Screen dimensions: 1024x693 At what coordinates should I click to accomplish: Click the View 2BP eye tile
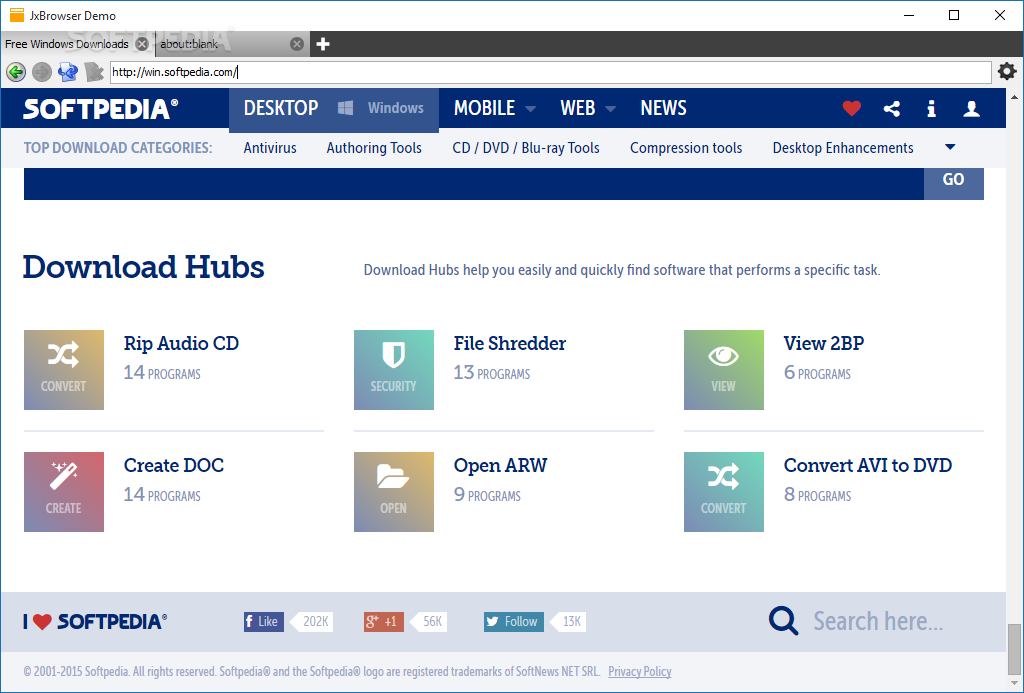click(724, 370)
